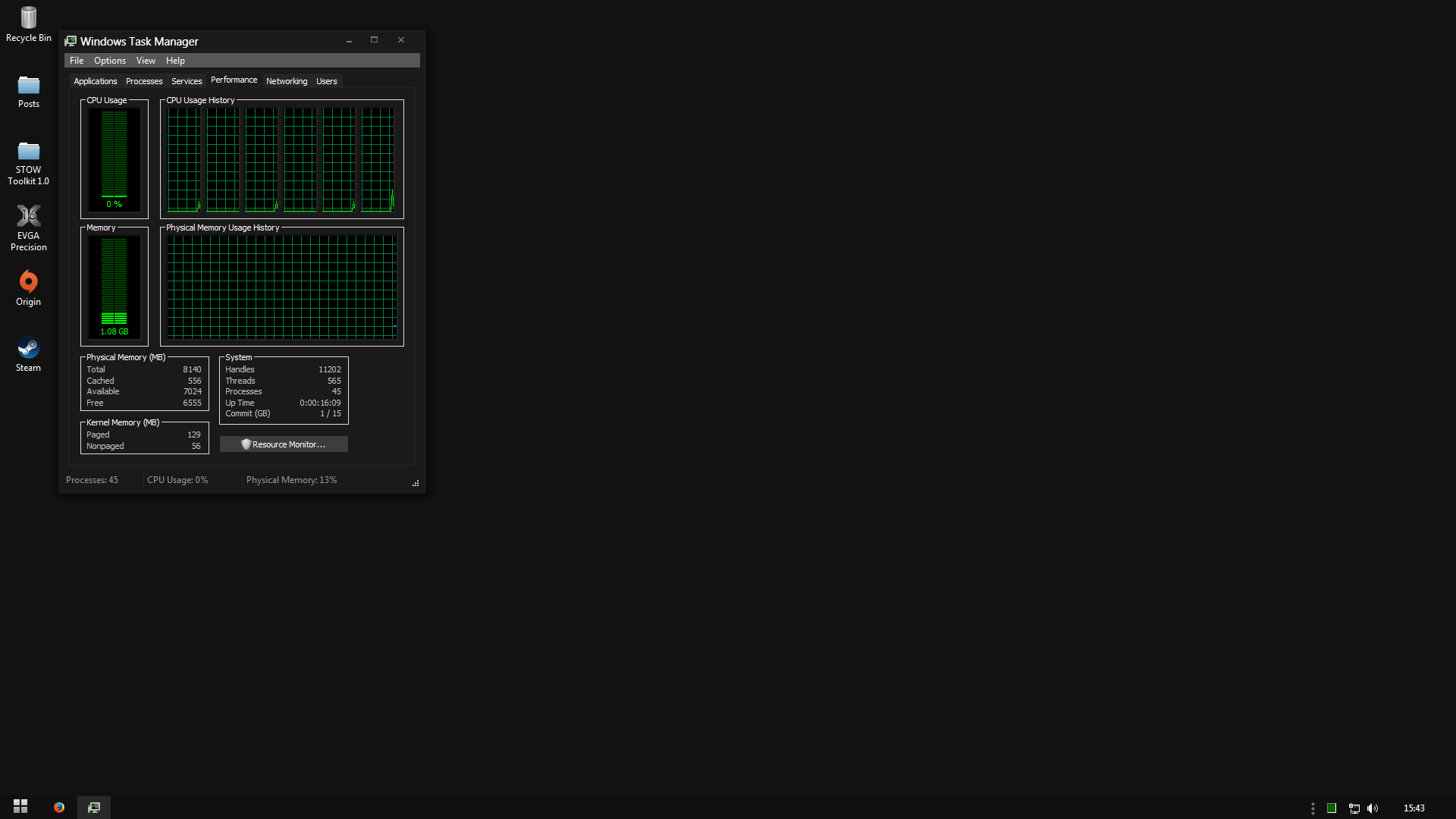Click the Processes value 45 in System group
Viewport: 1456px width, 819px height.
click(337, 392)
